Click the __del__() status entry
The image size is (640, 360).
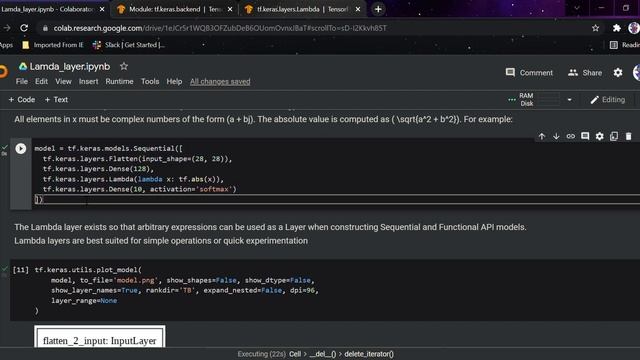322,354
